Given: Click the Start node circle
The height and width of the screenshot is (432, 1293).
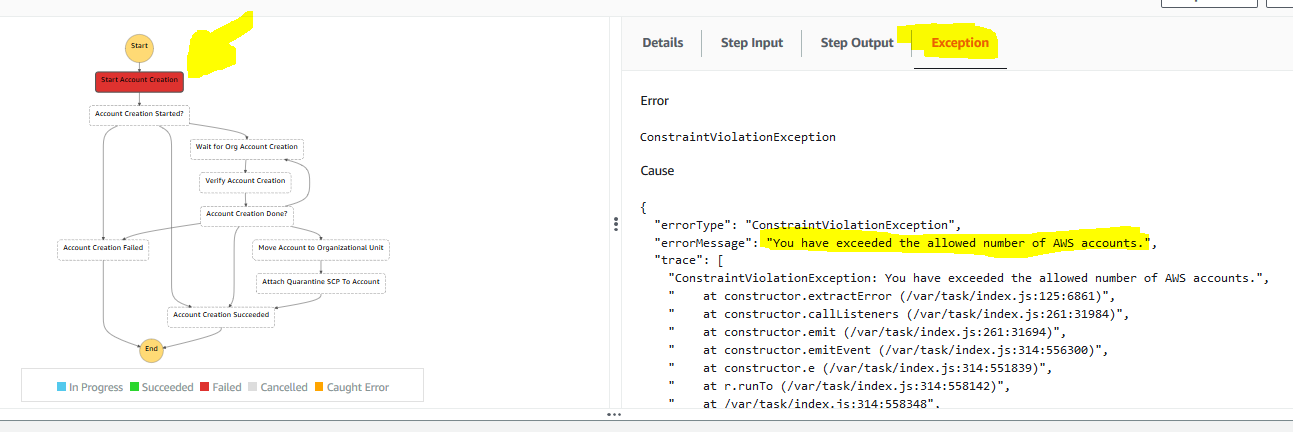Looking at the screenshot, I should tap(140, 47).
